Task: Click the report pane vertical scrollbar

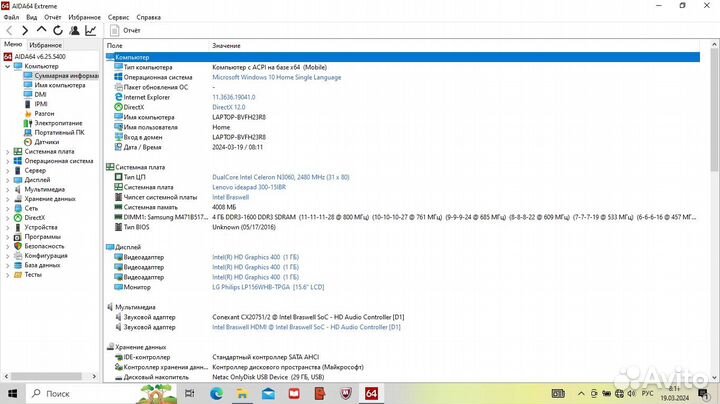Action: point(714,108)
